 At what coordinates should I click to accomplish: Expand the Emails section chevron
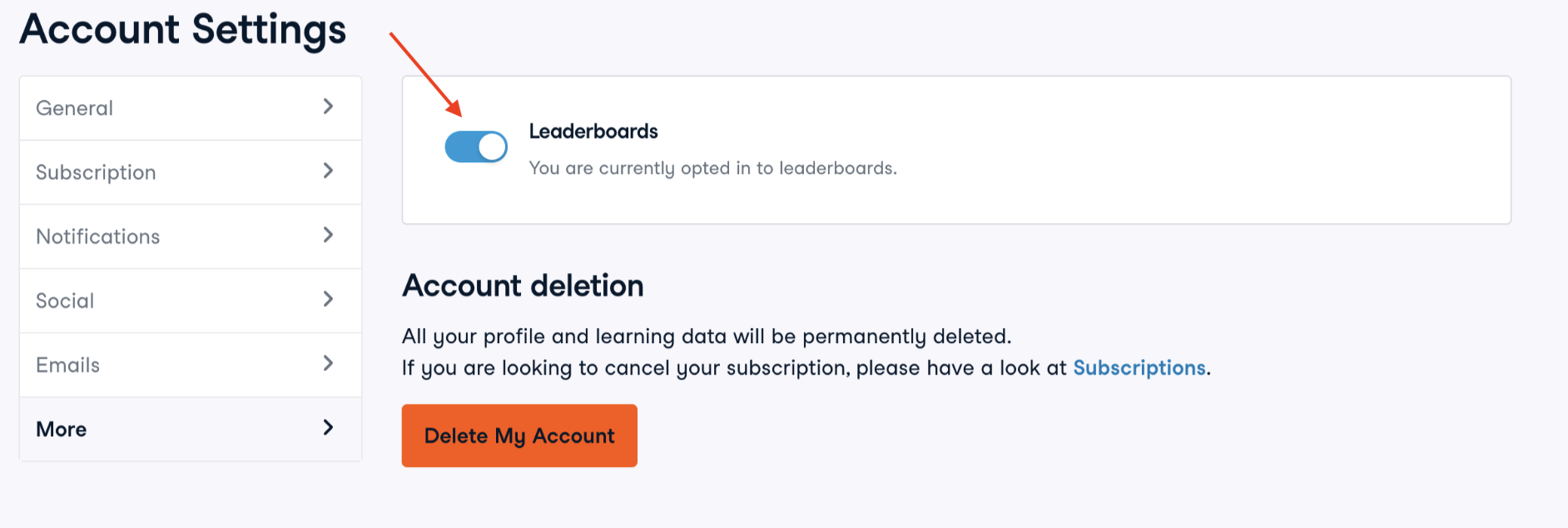coord(329,364)
